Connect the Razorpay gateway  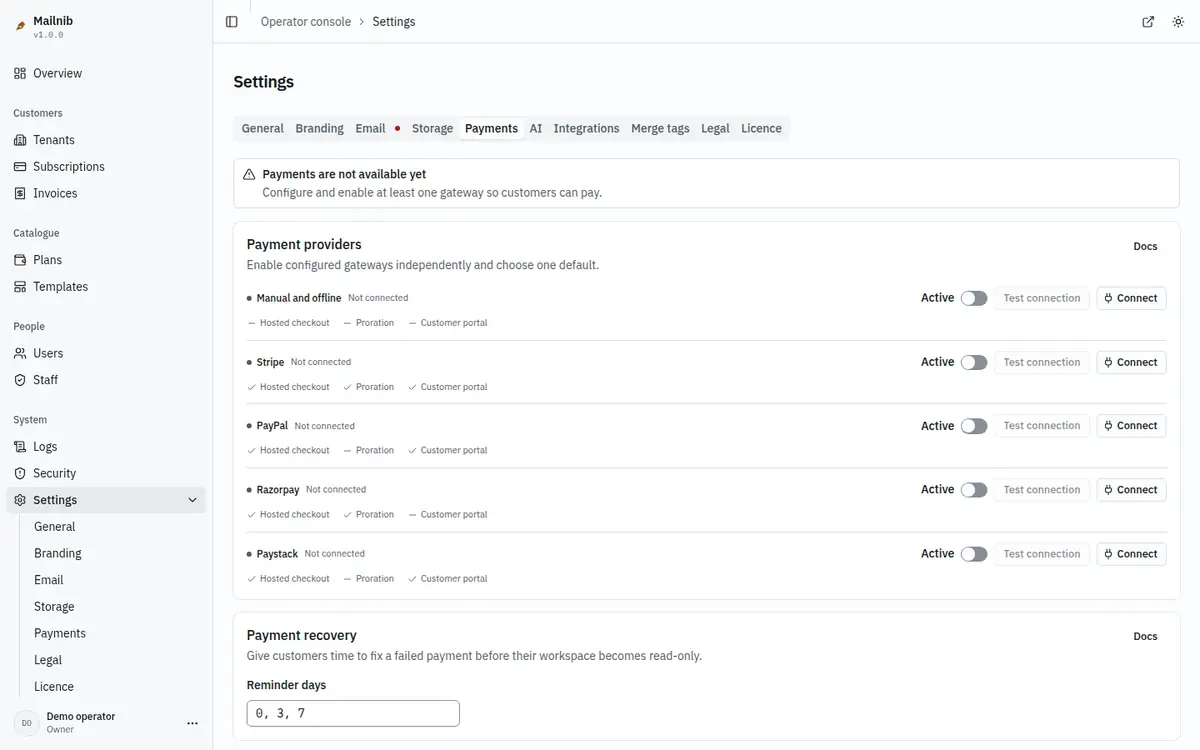pos(1131,490)
